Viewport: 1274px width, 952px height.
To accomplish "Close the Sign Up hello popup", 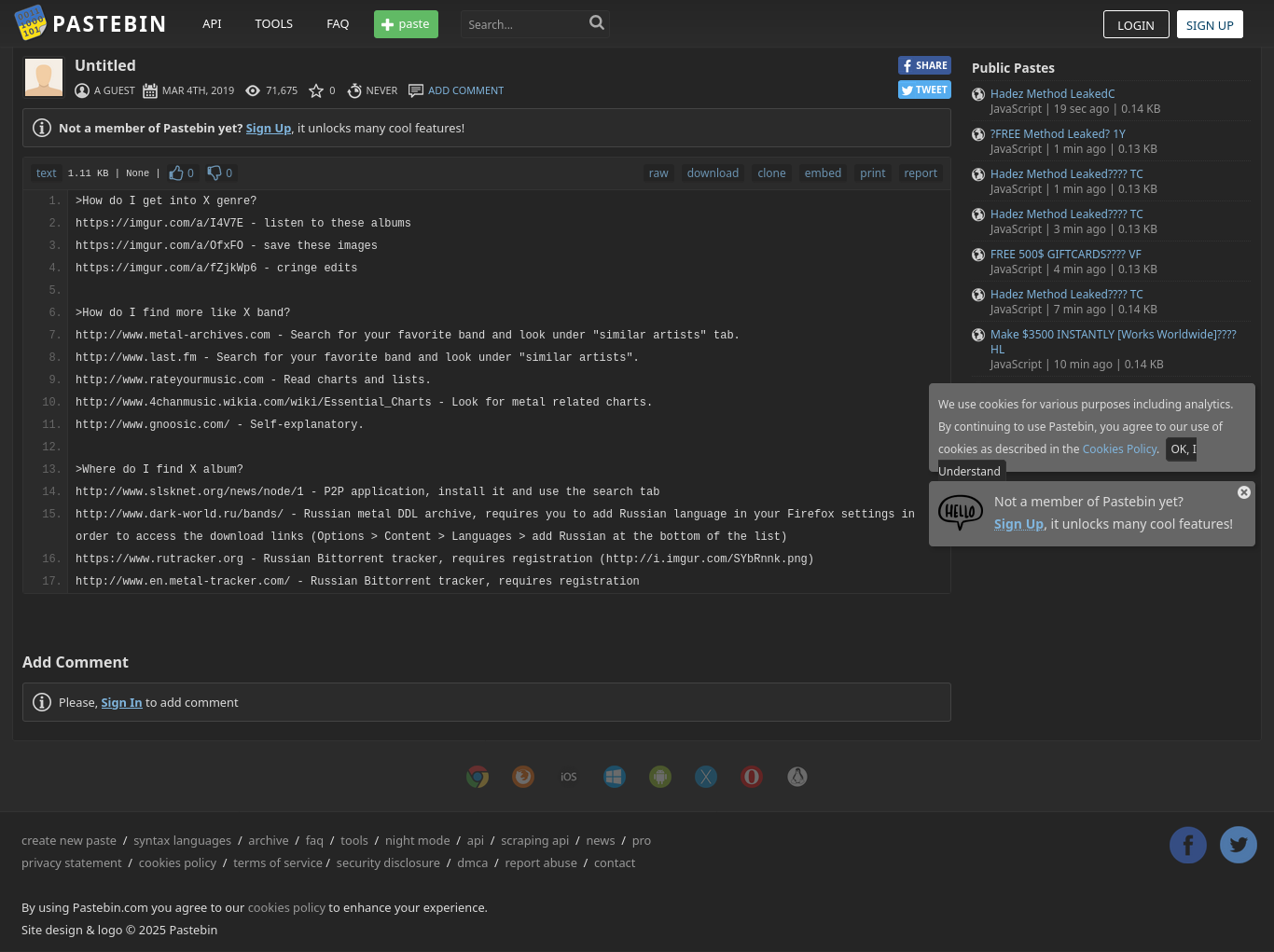I will click(x=1244, y=492).
